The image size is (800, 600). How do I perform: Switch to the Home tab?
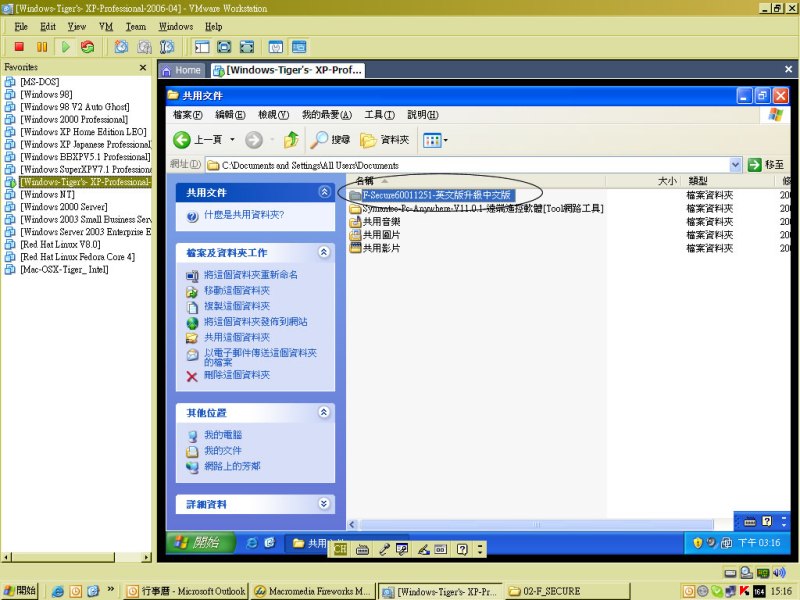click(182, 70)
